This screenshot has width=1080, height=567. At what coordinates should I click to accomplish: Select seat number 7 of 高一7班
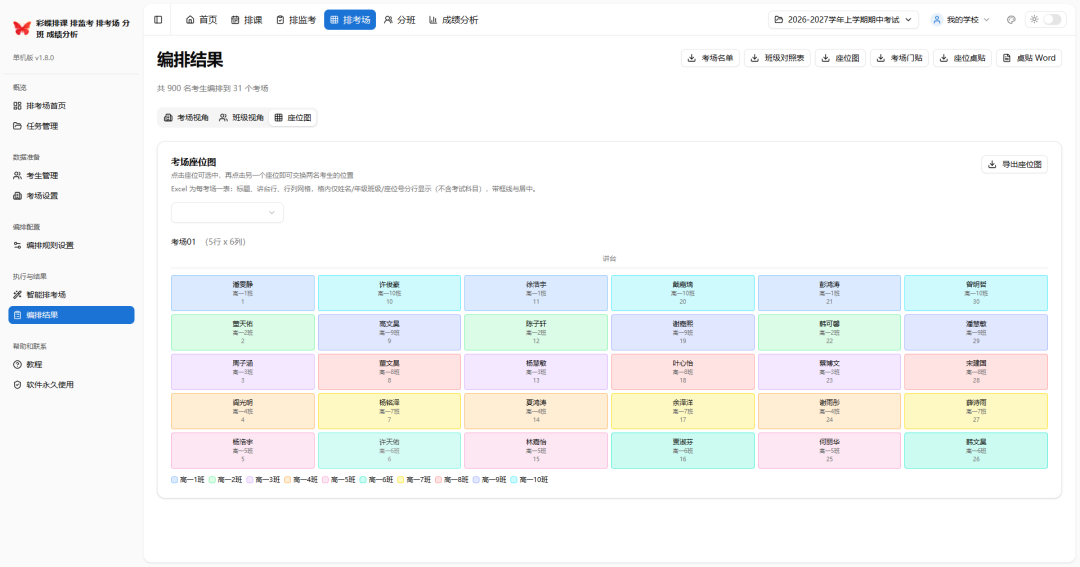389,411
